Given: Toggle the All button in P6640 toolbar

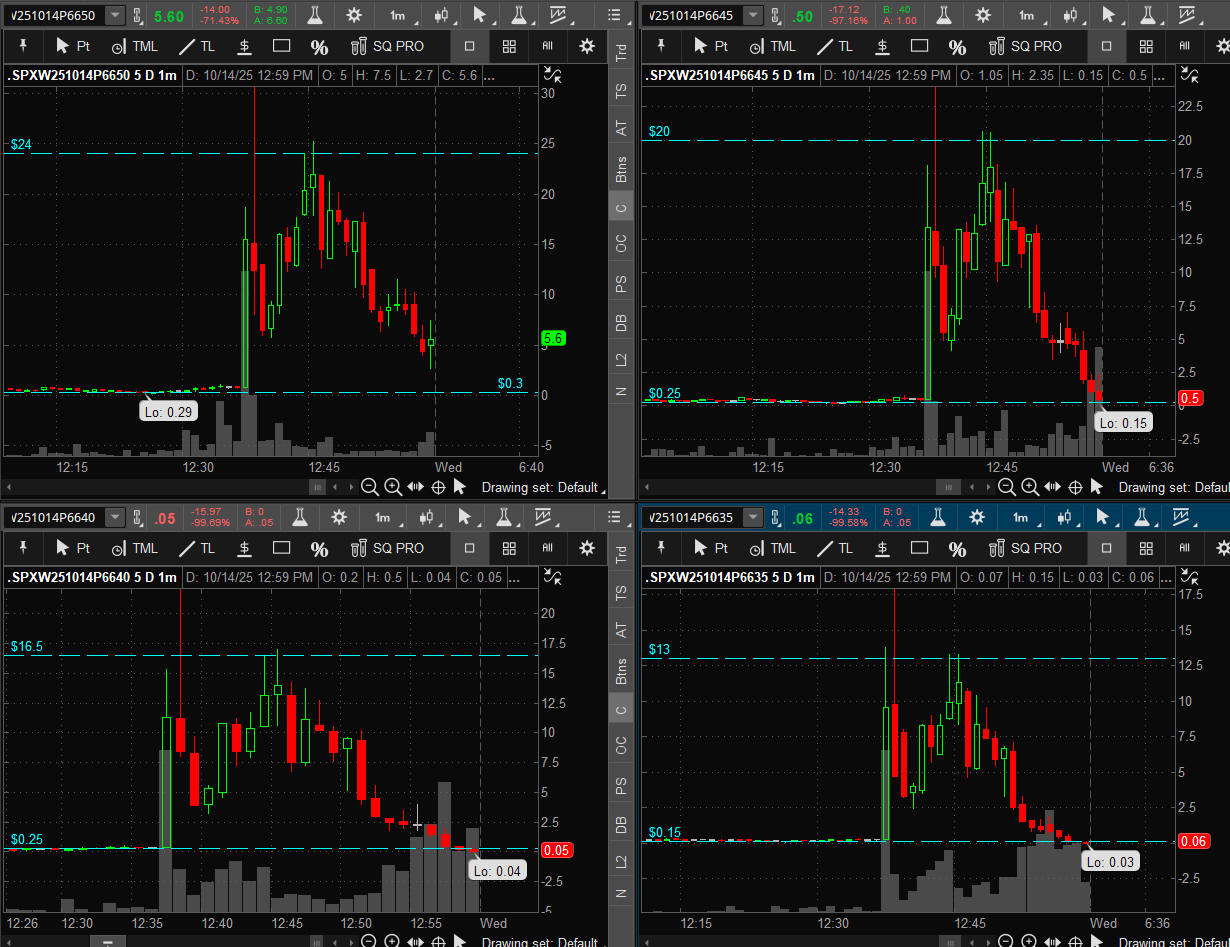Looking at the screenshot, I should (x=547, y=548).
